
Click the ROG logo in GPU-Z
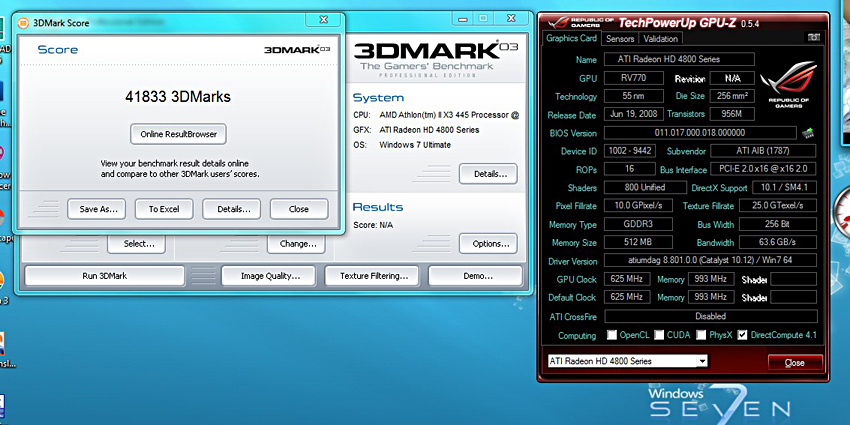[788, 84]
